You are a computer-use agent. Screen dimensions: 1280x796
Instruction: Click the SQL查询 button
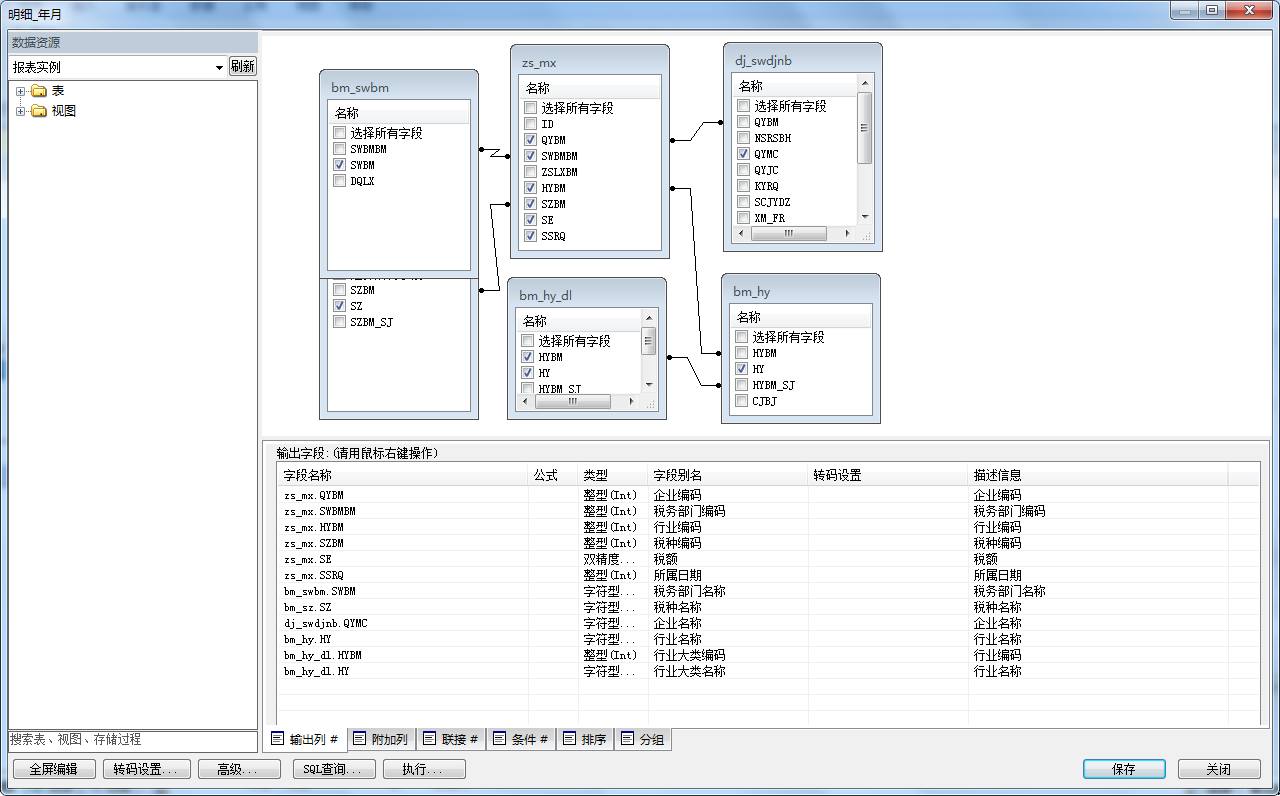pyautogui.click(x=335, y=769)
